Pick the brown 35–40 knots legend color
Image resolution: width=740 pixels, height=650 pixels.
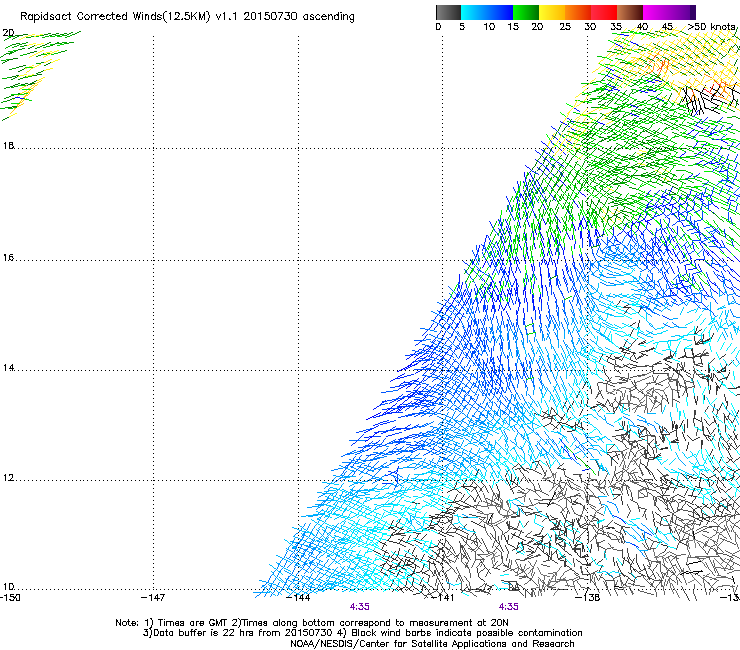(x=630, y=12)
